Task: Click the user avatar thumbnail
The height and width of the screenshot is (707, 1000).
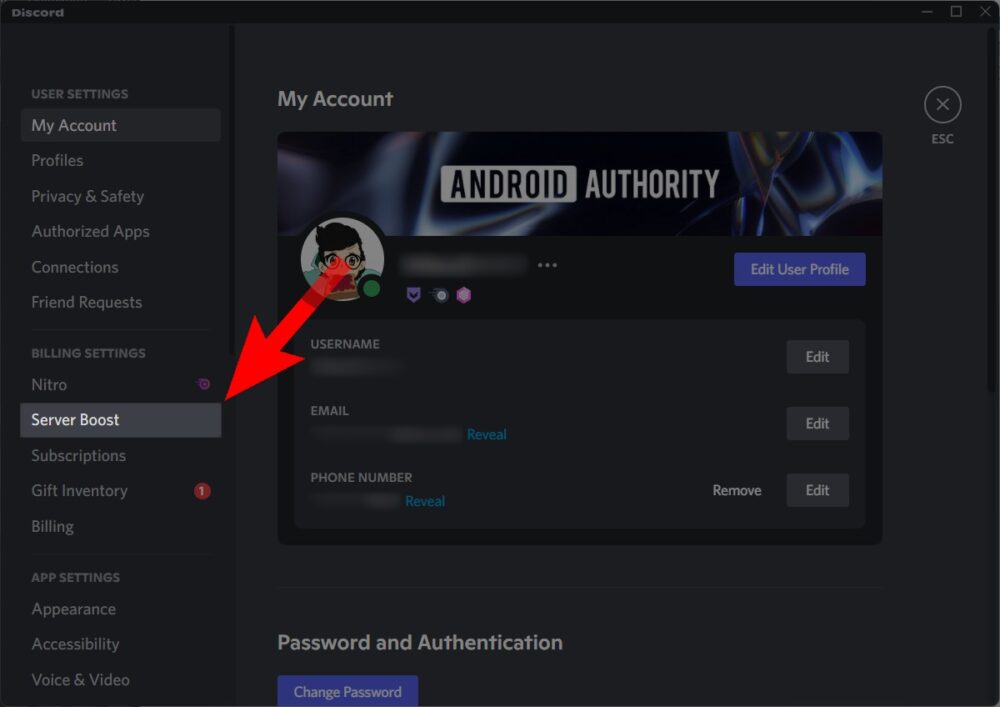Action: [341, 257]
